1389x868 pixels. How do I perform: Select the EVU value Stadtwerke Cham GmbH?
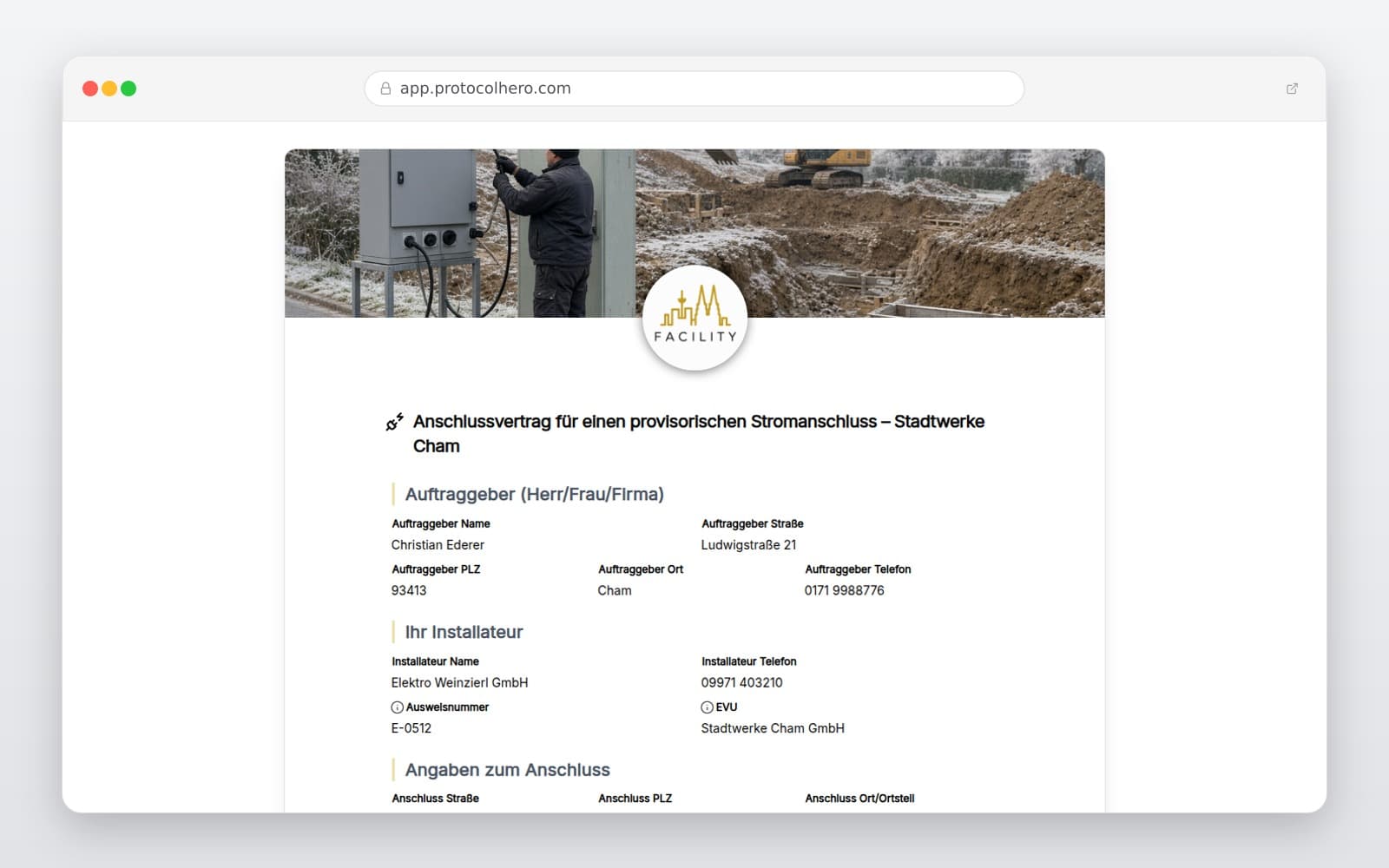point(773,728)
